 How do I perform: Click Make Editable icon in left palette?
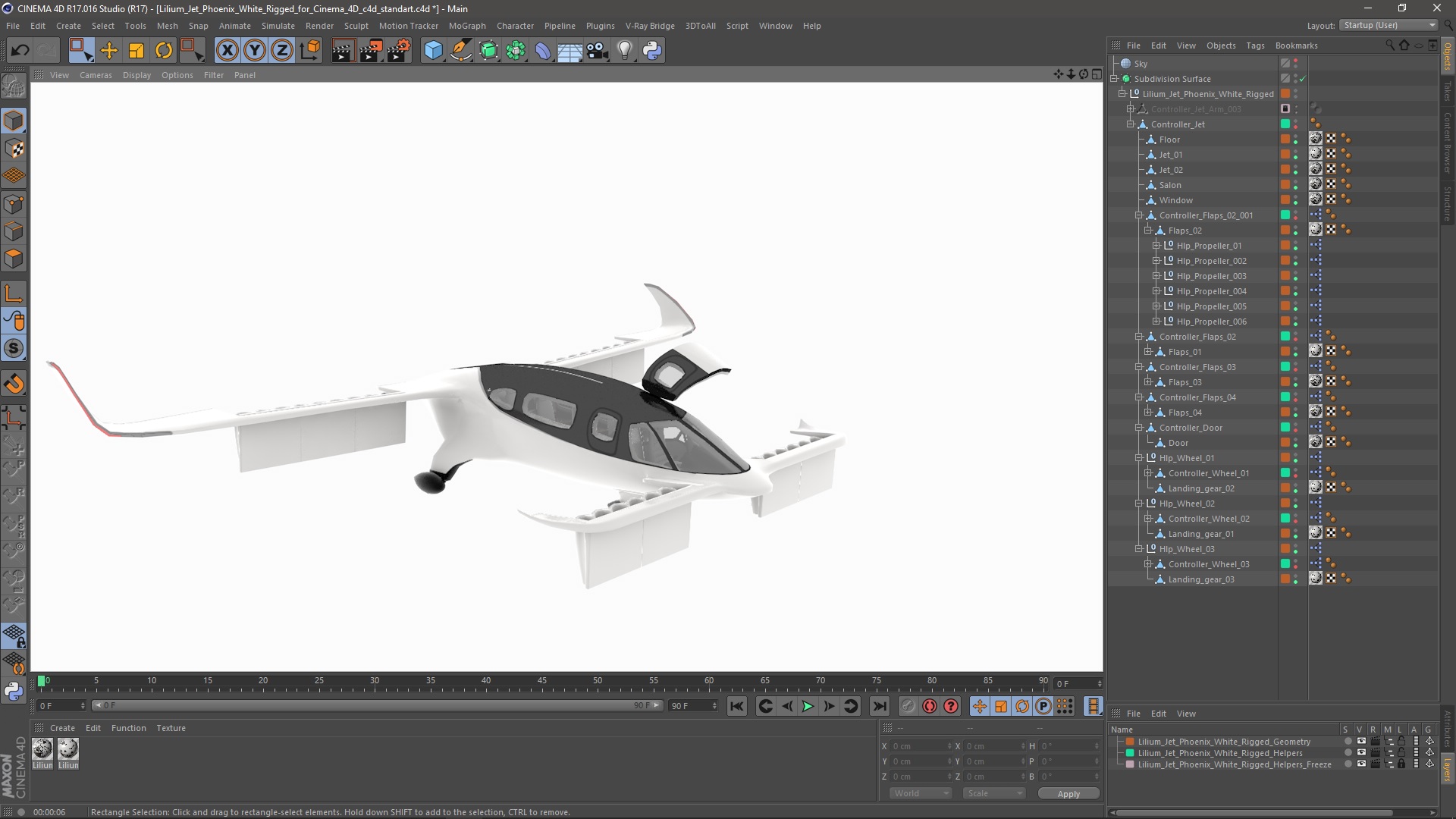pos(14,86)
